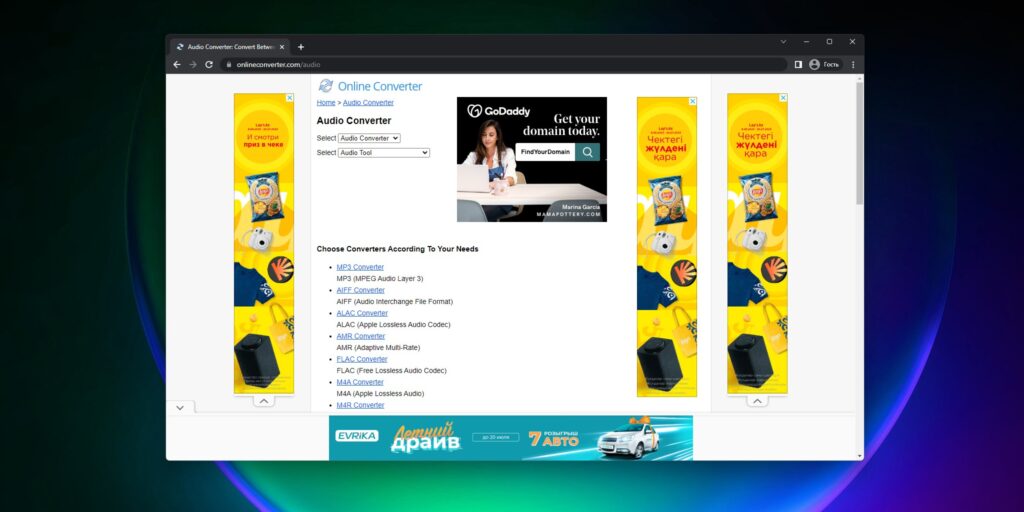Collapse the bottom banner with the down chevron
The image size is (1024, 512).
[180, 408]
